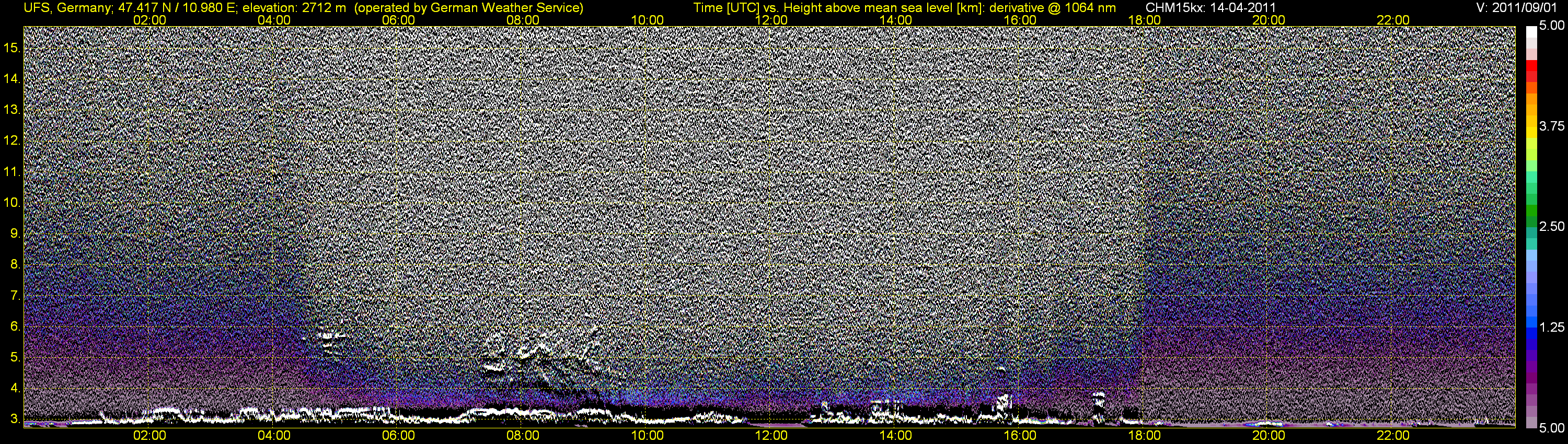Click the text '(operated by German Weather Service)'
Image resolution: width=1568 pixels, height=444 pixels.
tap(469, 7)
